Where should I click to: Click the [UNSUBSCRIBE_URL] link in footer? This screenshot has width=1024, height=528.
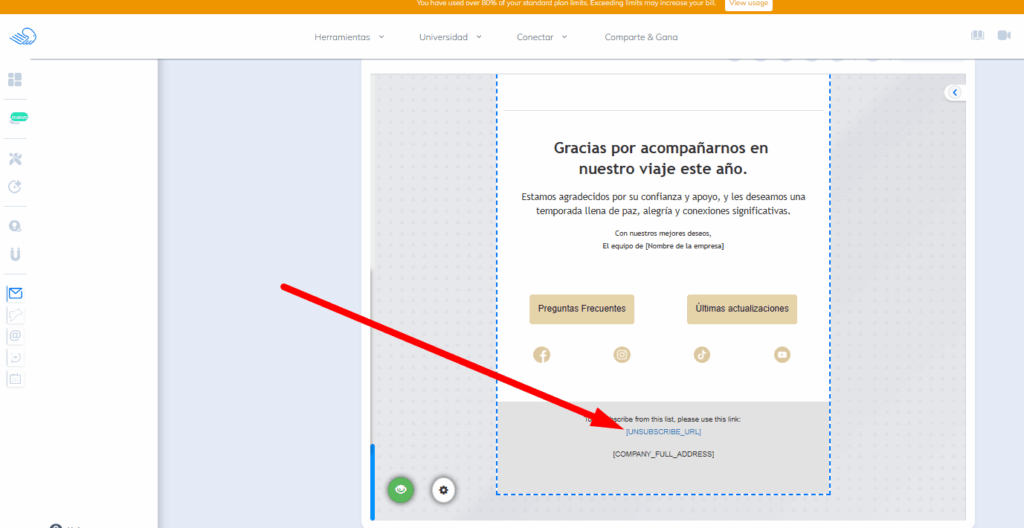[663, 432]
